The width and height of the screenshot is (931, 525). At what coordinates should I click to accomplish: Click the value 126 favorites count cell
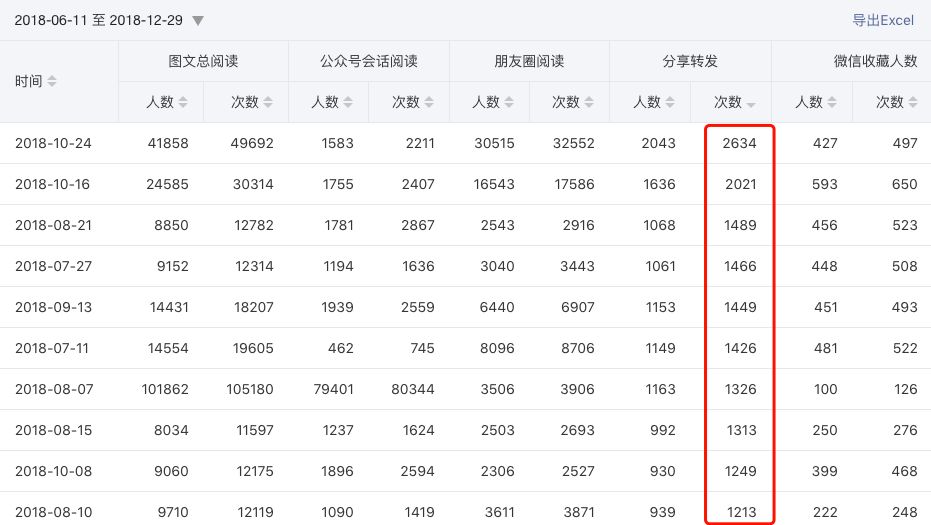[905, 389]
